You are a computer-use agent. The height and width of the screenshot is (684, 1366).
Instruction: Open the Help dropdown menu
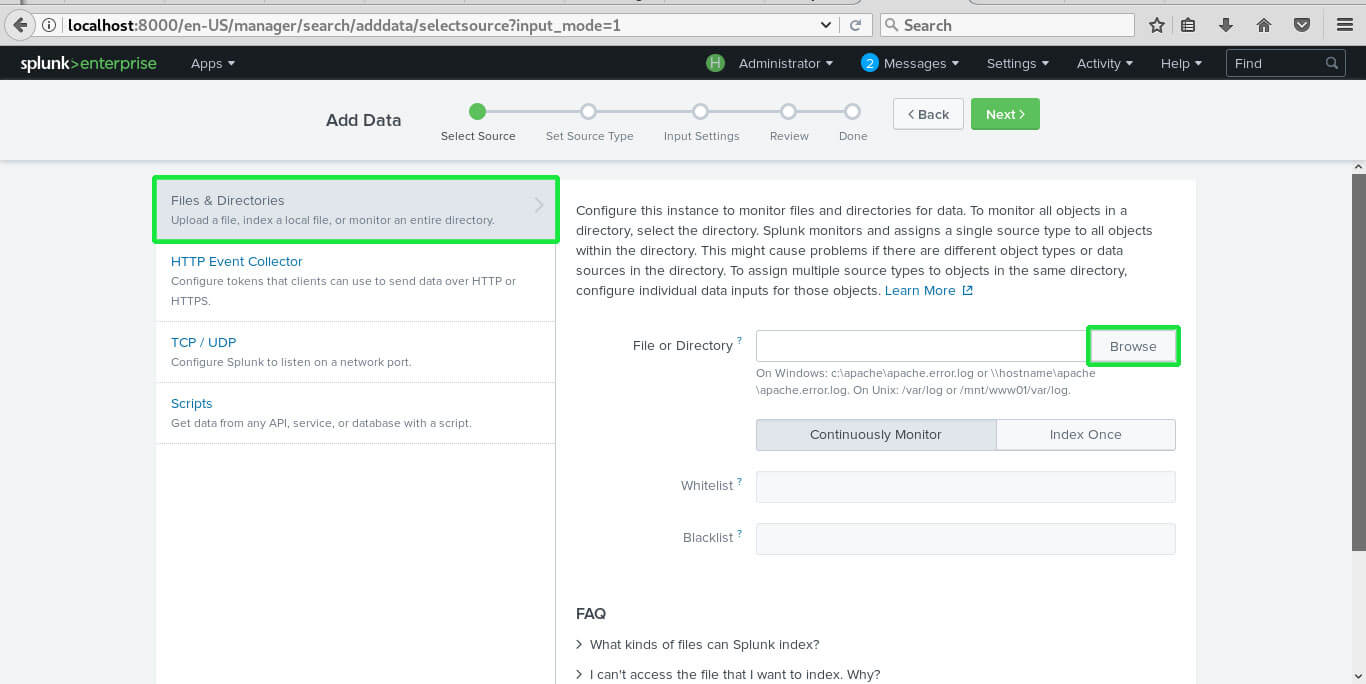1182,63
